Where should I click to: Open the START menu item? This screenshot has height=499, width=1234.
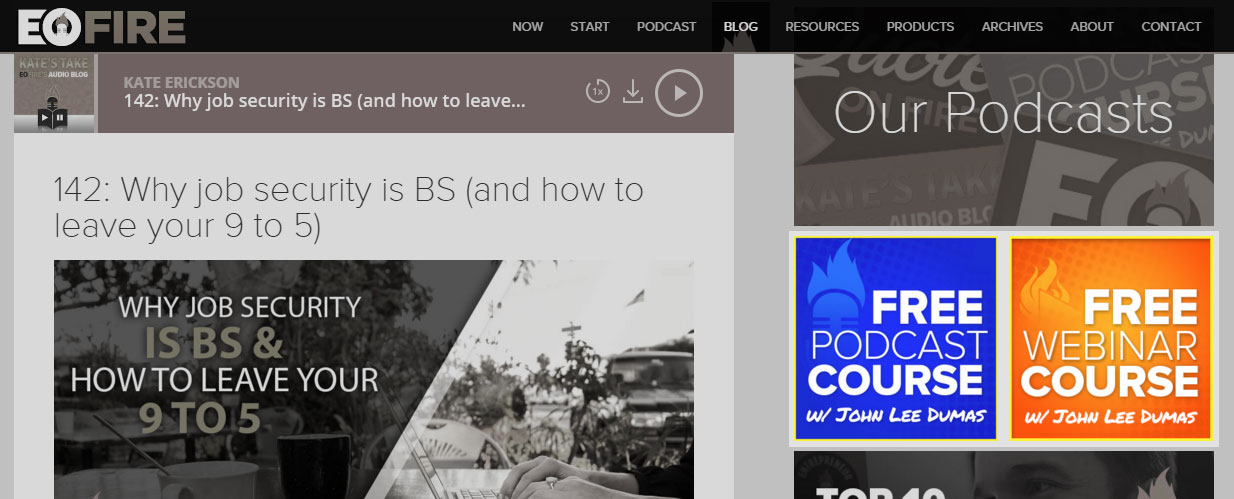pyautogui.click(x=590, y=27)
